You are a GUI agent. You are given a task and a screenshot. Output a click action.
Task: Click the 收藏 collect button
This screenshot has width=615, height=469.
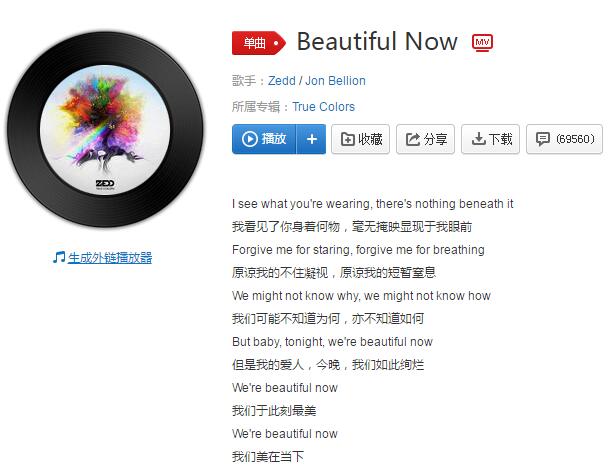(360, 139)
